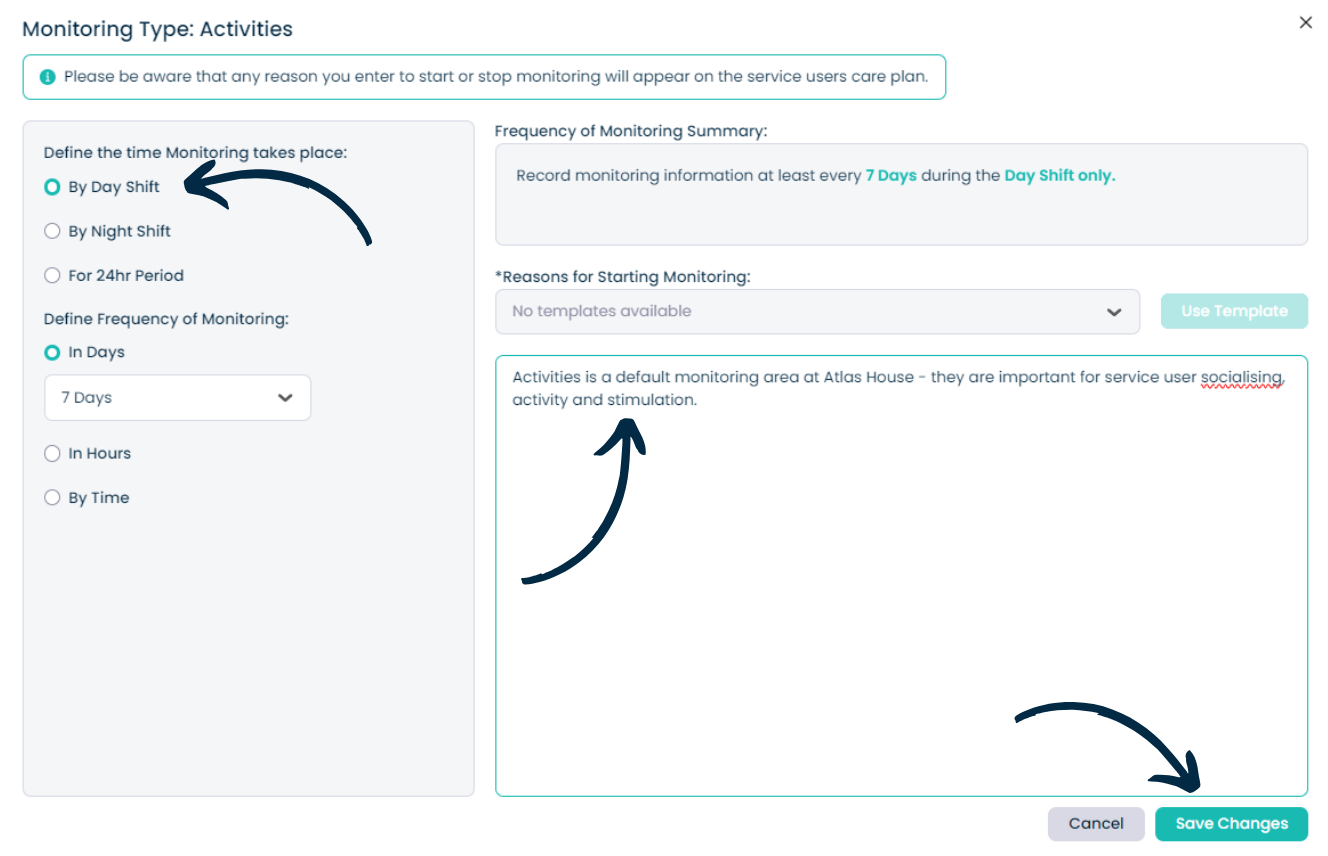Click the Save Changes button
The image size is (1328, 856).
[x=1231, y=824]
